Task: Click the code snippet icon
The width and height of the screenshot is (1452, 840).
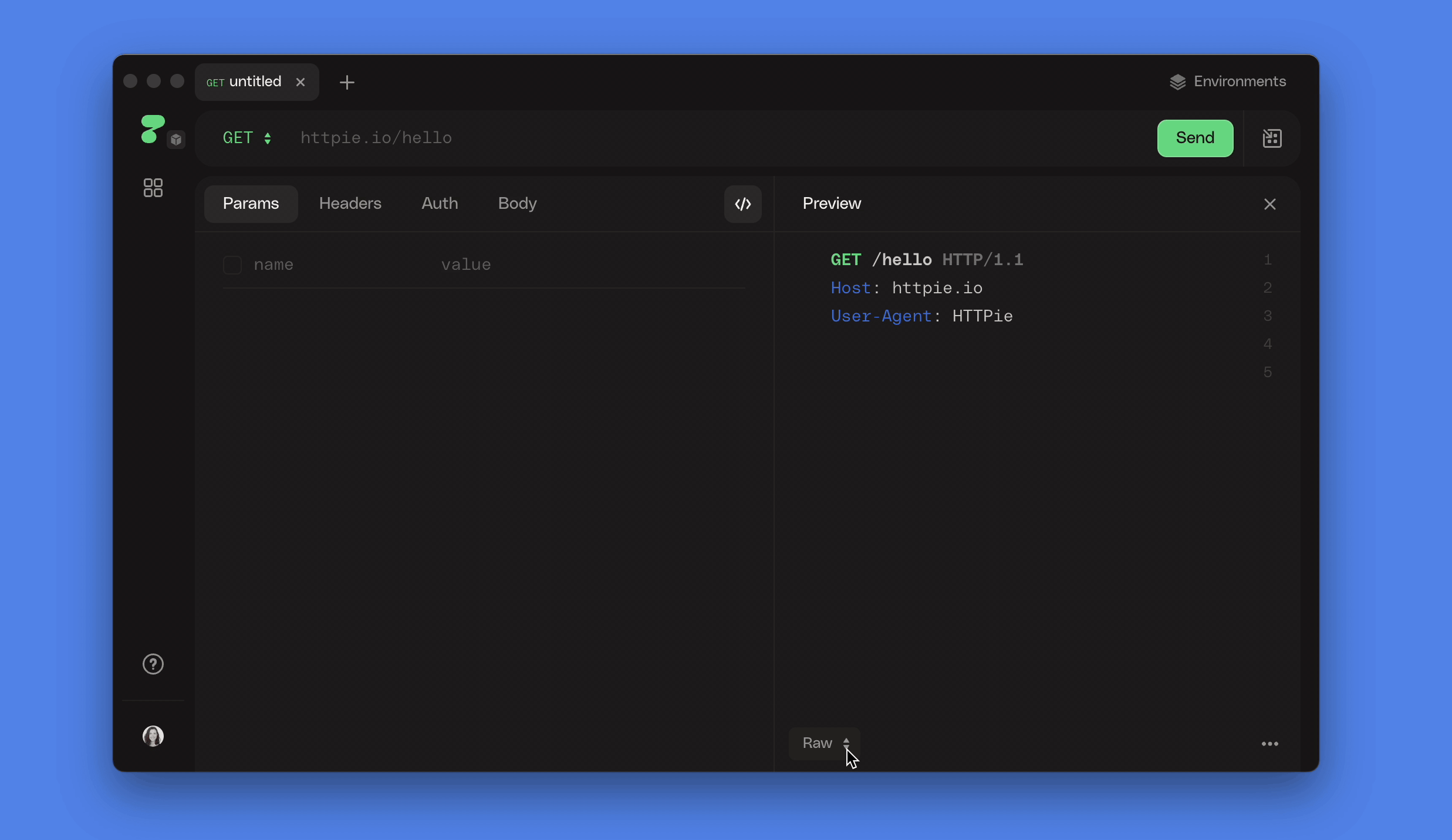Action: [742, 204]
